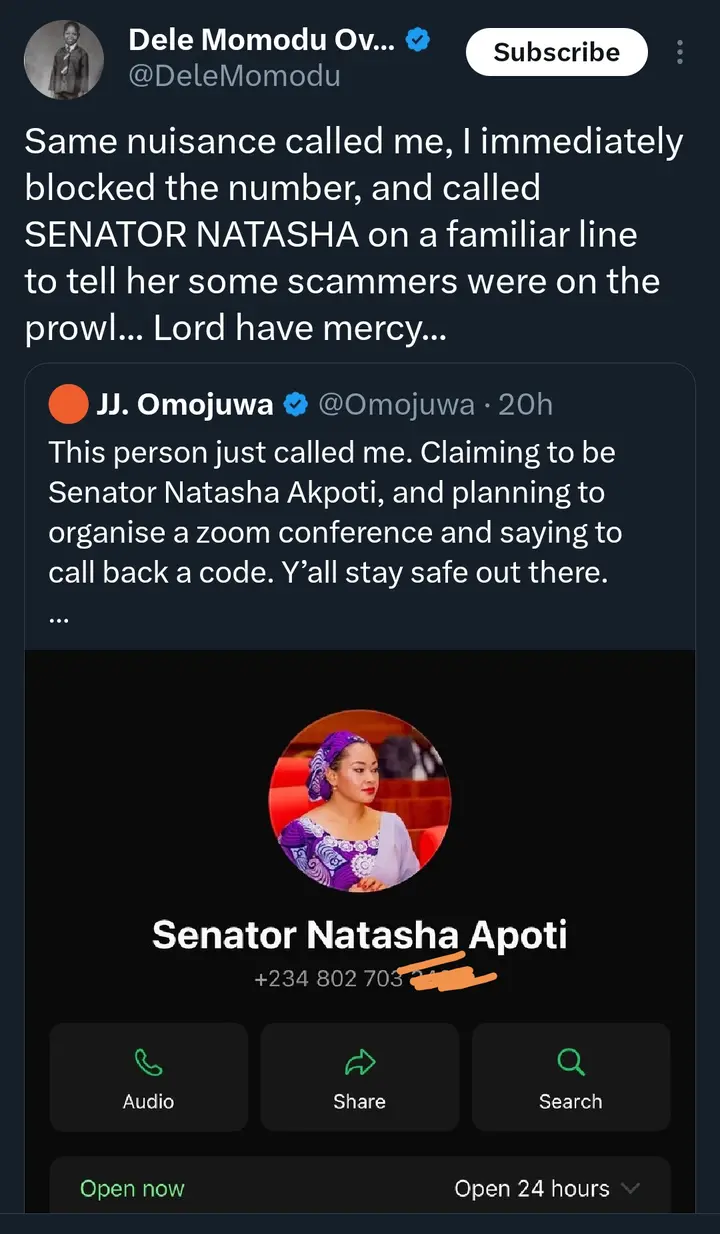Screen dimensions: 720x1234
Task: Tap the Share arrow icon
Action: coord(359,1062)
